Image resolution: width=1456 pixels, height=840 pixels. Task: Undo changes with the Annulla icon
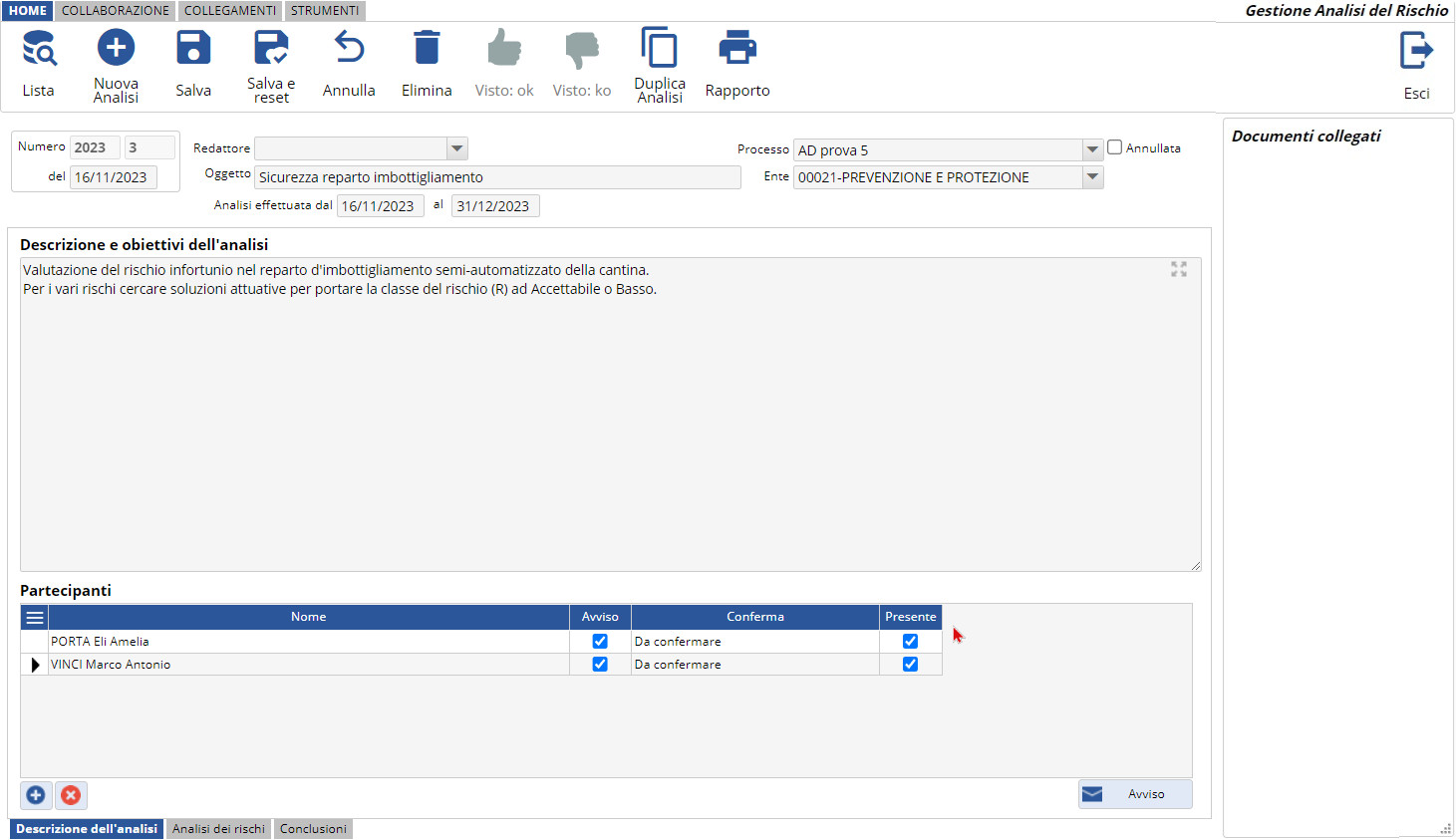point(349,48)
